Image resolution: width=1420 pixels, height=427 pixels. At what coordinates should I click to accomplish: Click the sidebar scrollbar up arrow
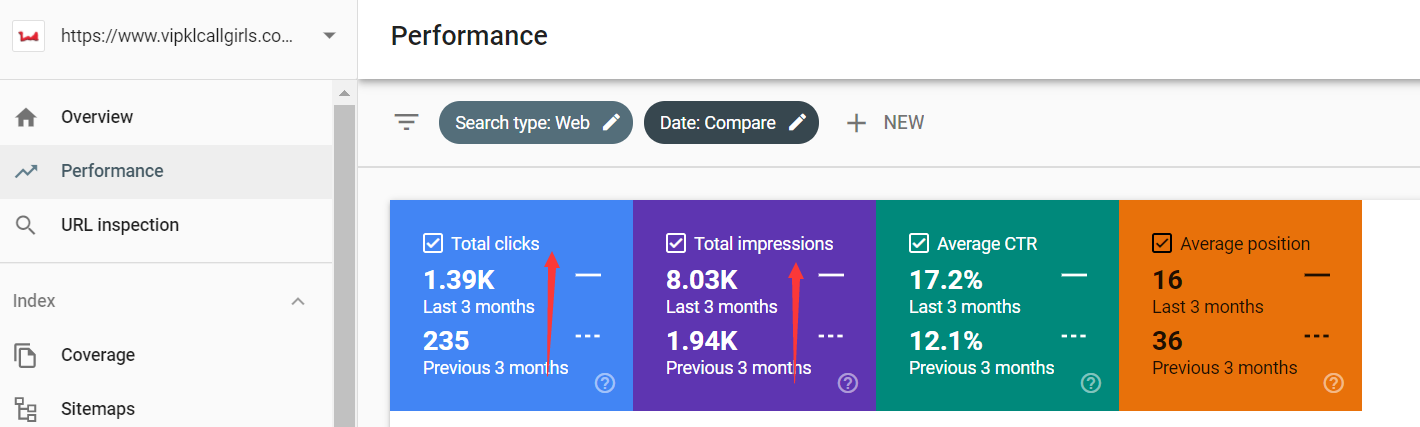coord(345,93)
